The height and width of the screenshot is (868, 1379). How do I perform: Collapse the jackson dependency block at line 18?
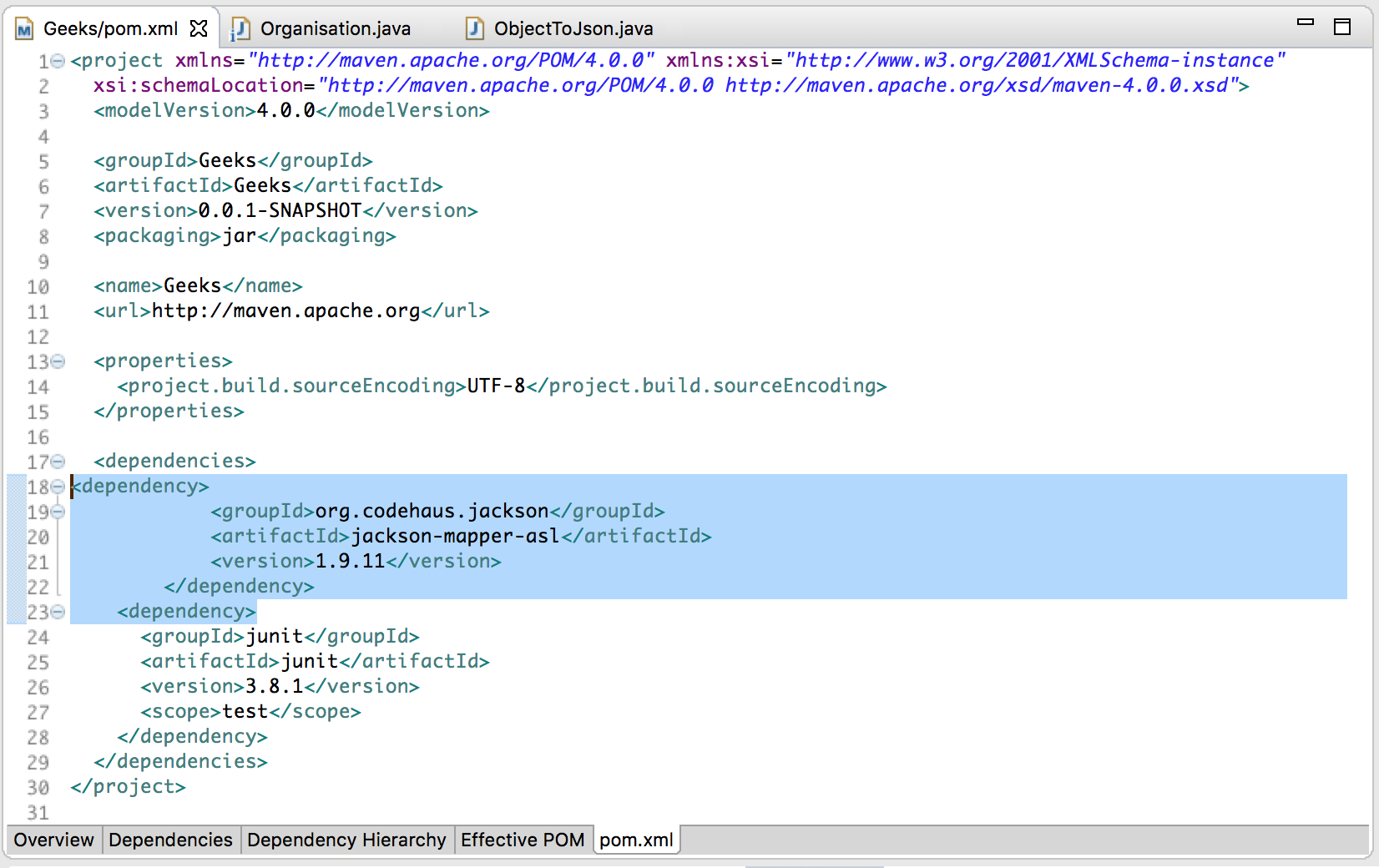point(57,487)
